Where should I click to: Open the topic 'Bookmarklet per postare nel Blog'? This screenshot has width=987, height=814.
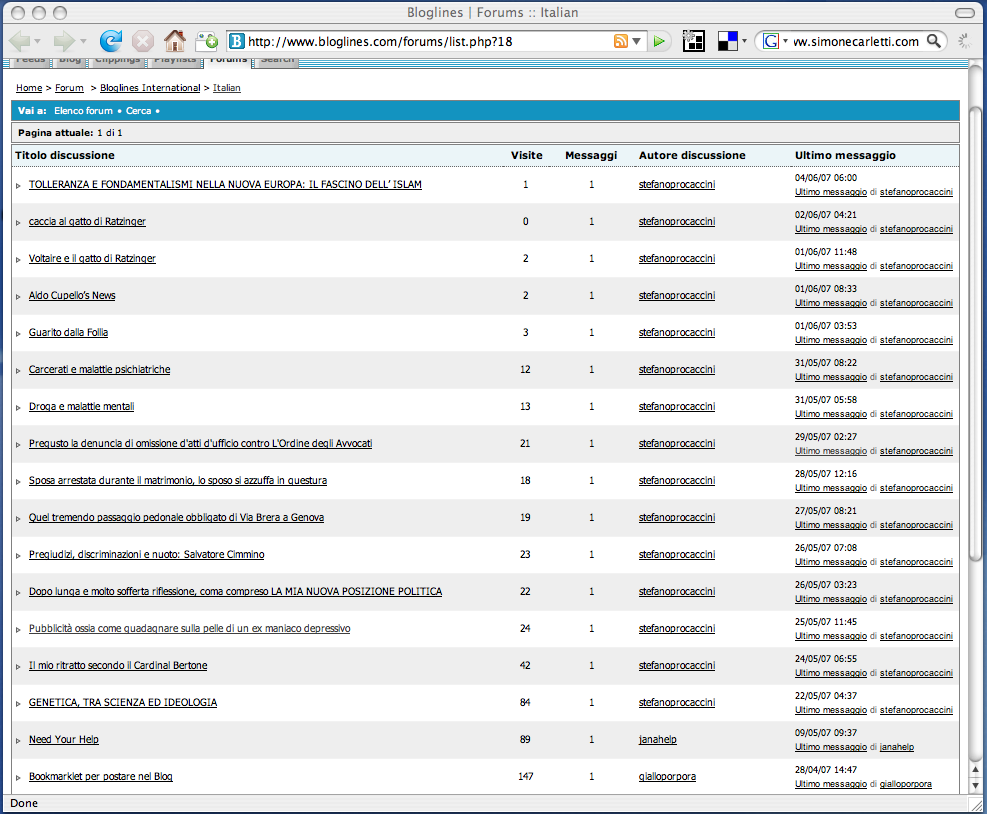(101, 777)
